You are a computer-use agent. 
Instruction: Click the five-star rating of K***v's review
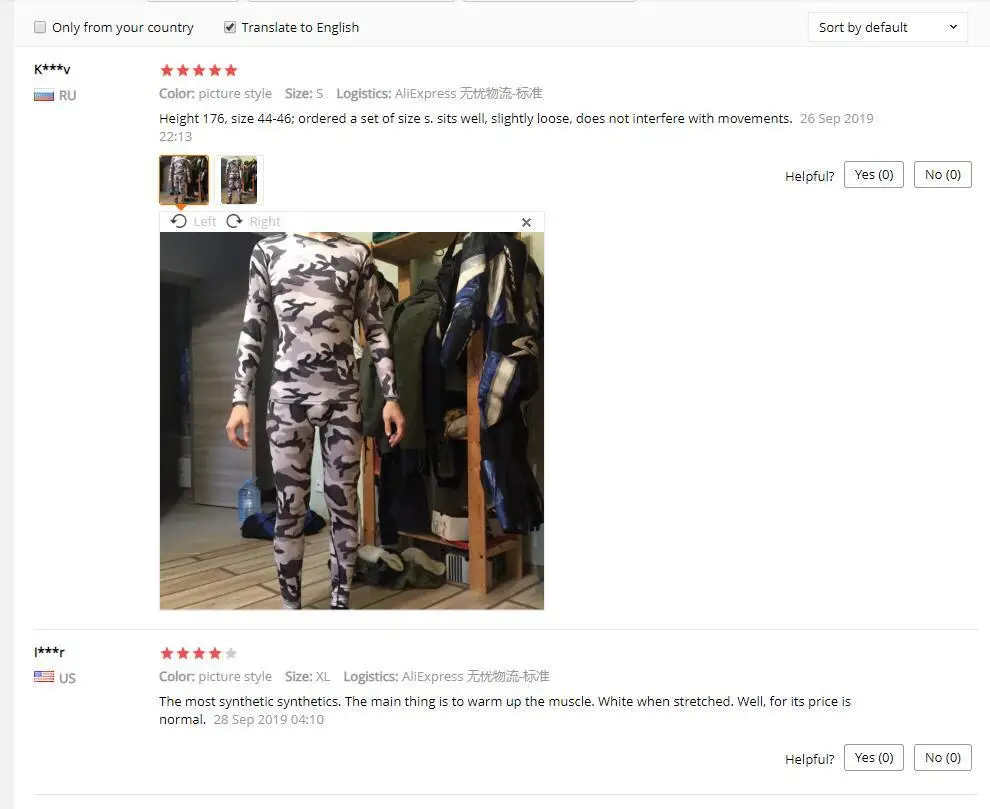199,70
